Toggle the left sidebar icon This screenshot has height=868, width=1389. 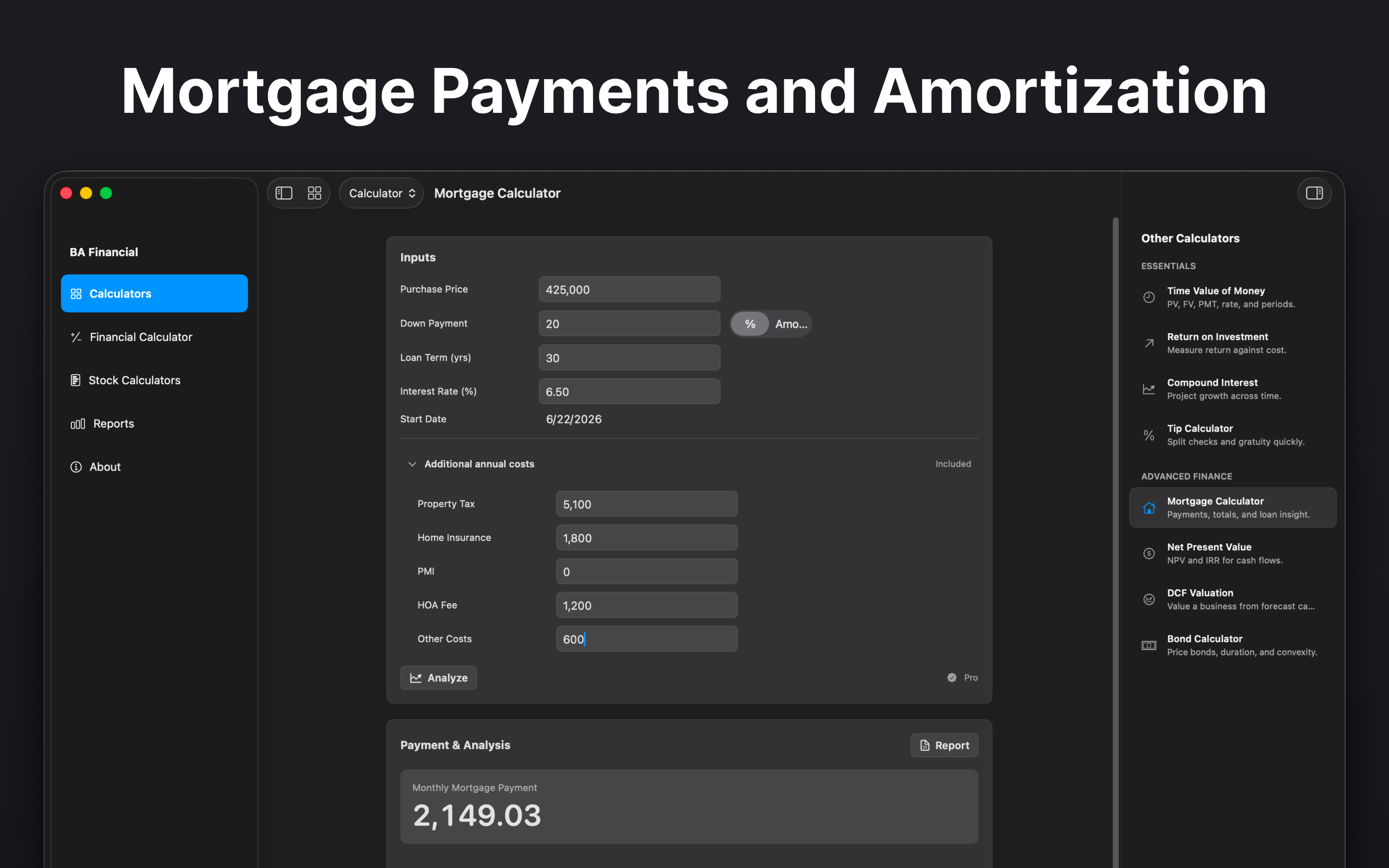coord(284,193)
